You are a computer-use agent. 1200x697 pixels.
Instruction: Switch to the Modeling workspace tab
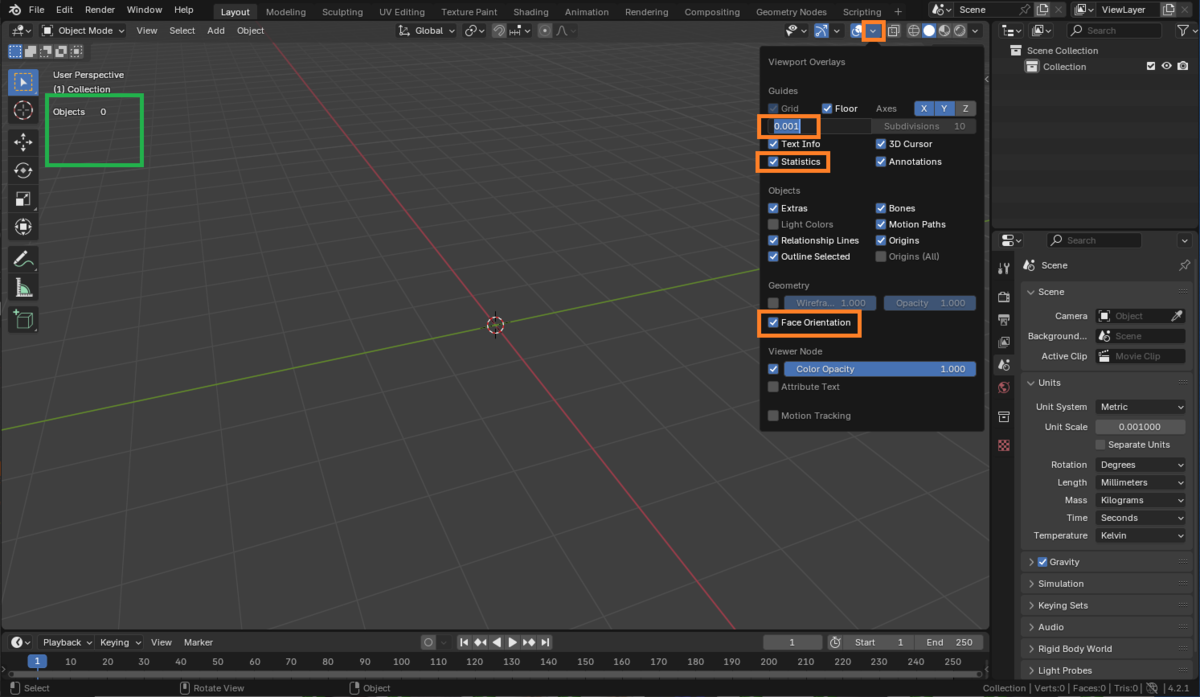(286, 12)
